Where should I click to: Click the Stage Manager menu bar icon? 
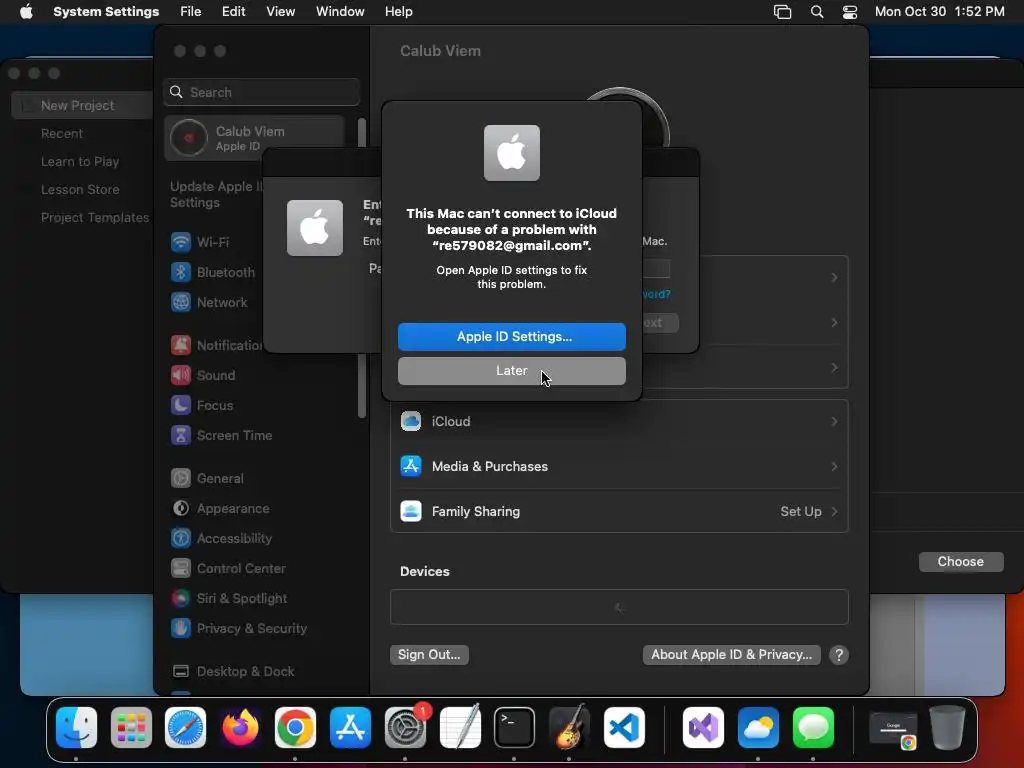tap(782, 12)
